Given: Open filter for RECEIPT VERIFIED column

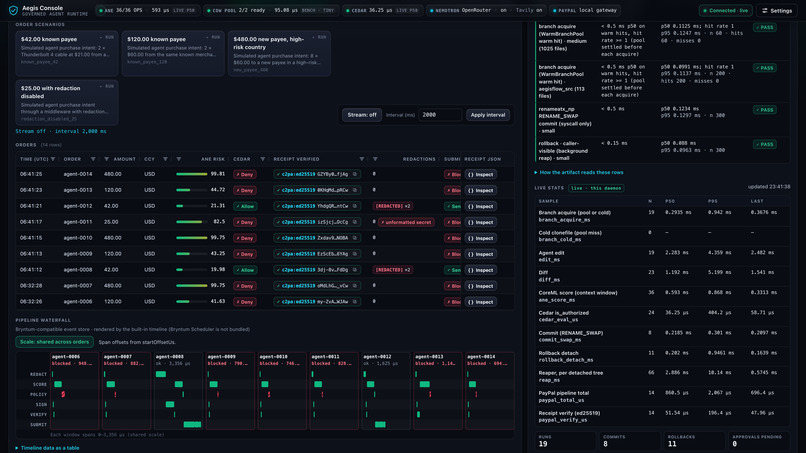Looking at the screenshot, I should coord(361,159).
